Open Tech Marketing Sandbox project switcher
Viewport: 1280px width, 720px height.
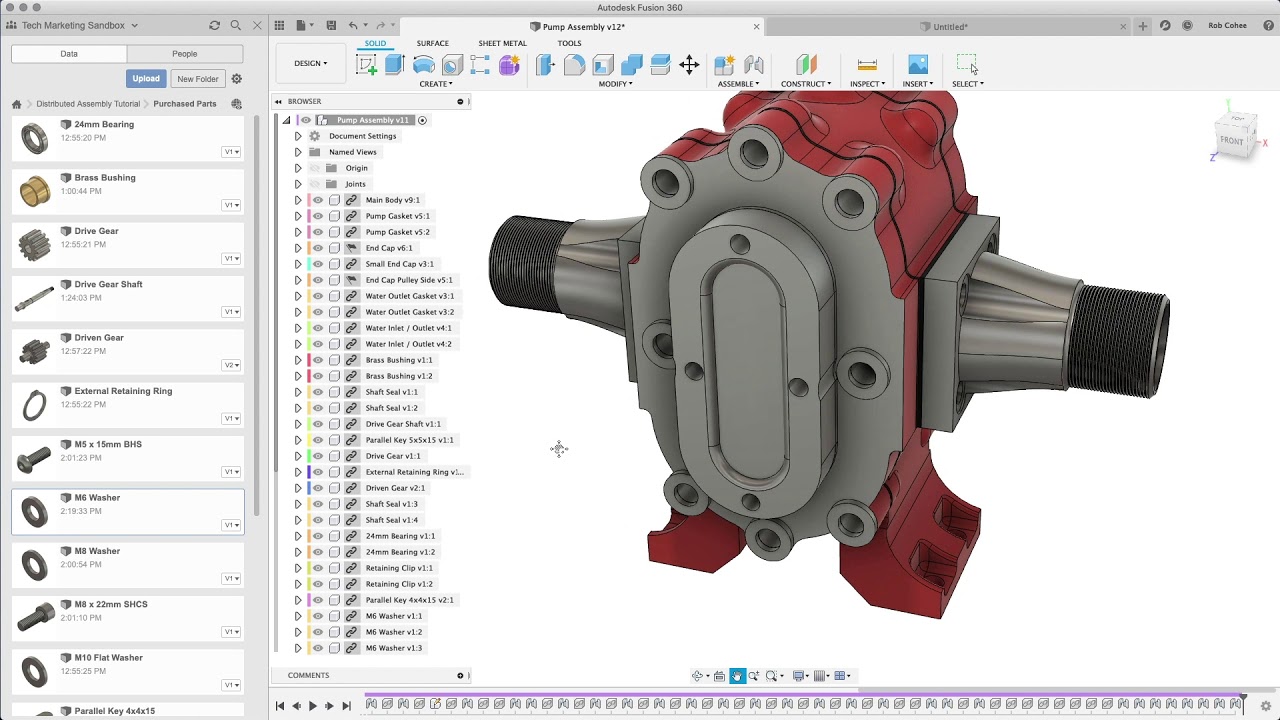[x=80, y=25]
